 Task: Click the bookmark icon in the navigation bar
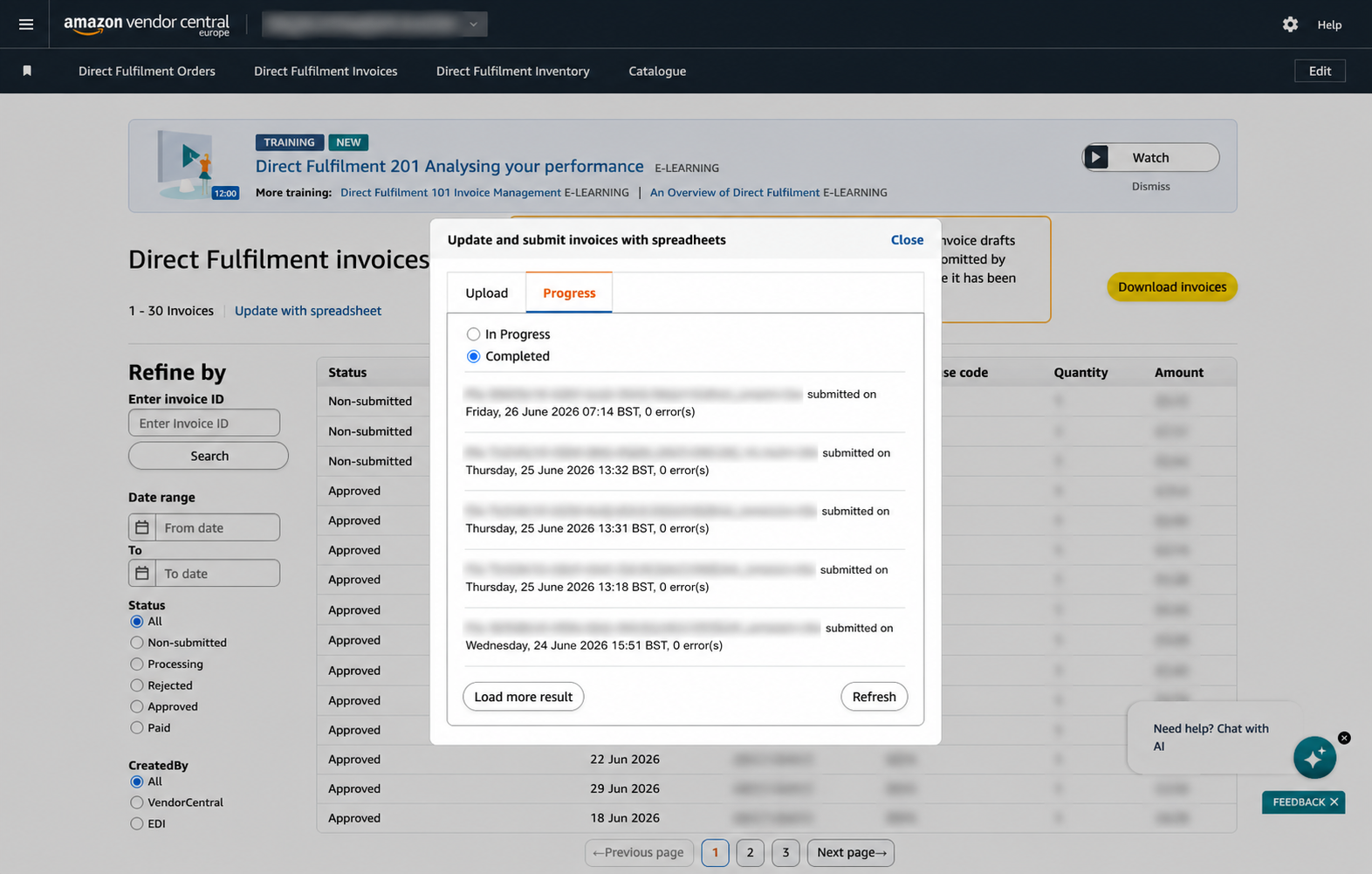[27, 71]
